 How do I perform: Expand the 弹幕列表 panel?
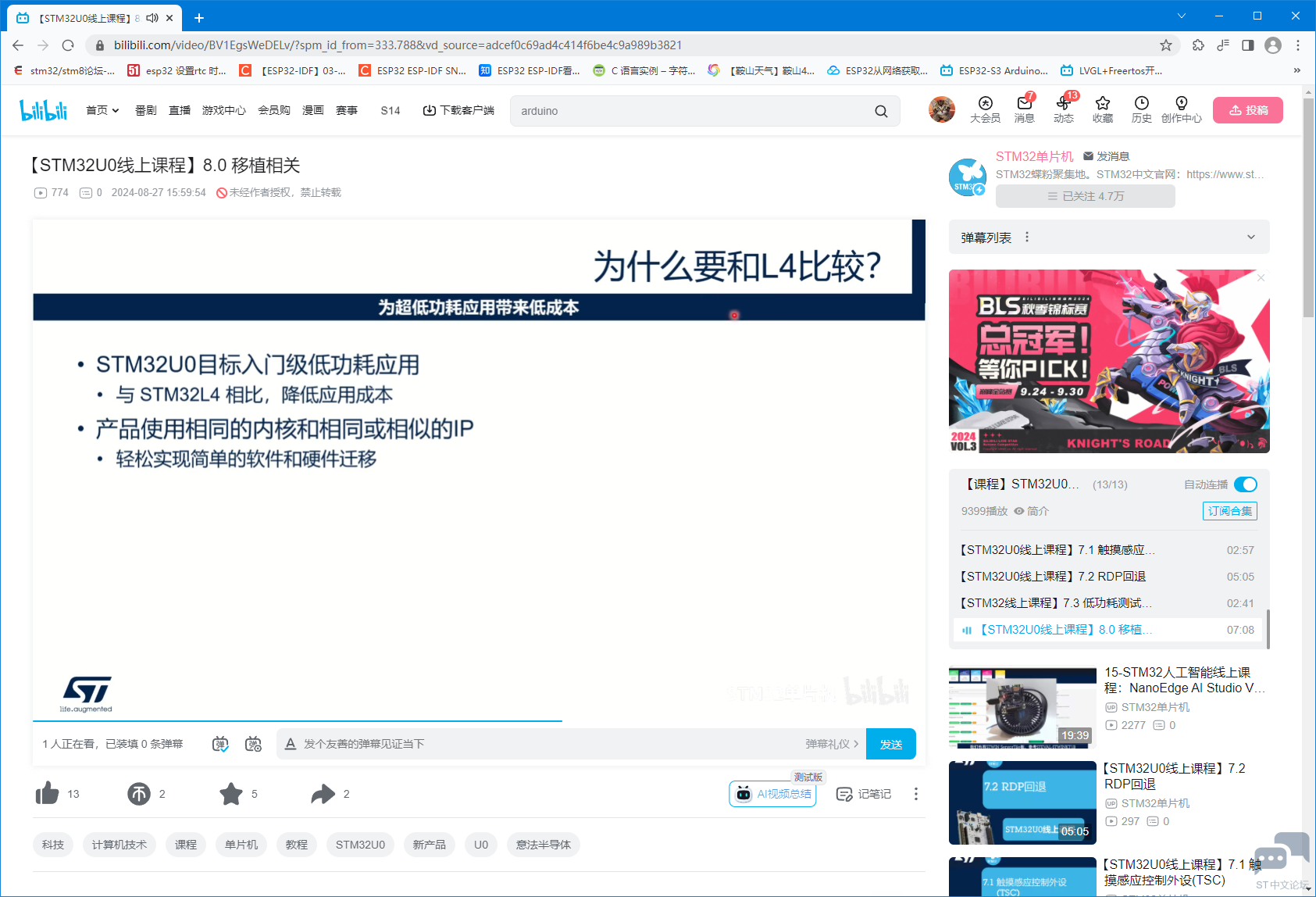tap(1251, 237)
